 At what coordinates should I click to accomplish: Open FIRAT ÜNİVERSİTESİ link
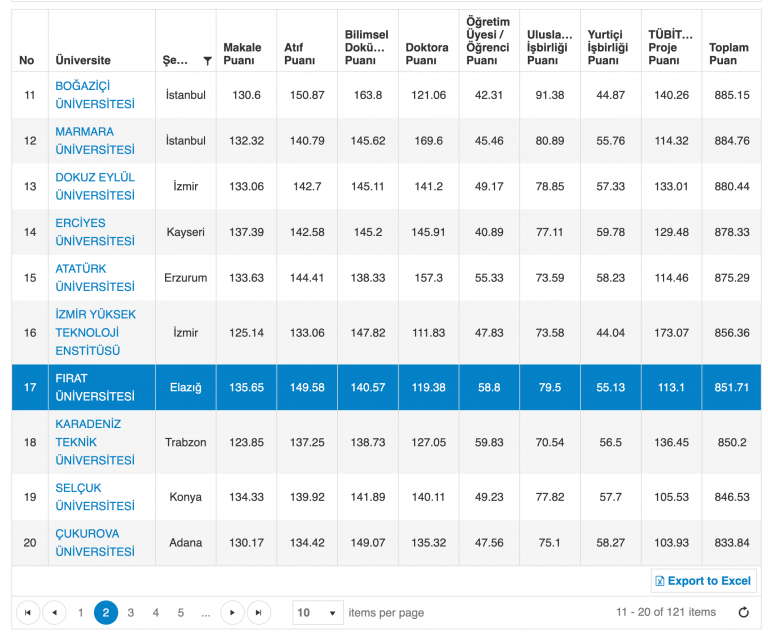click(x=95, y=387)
